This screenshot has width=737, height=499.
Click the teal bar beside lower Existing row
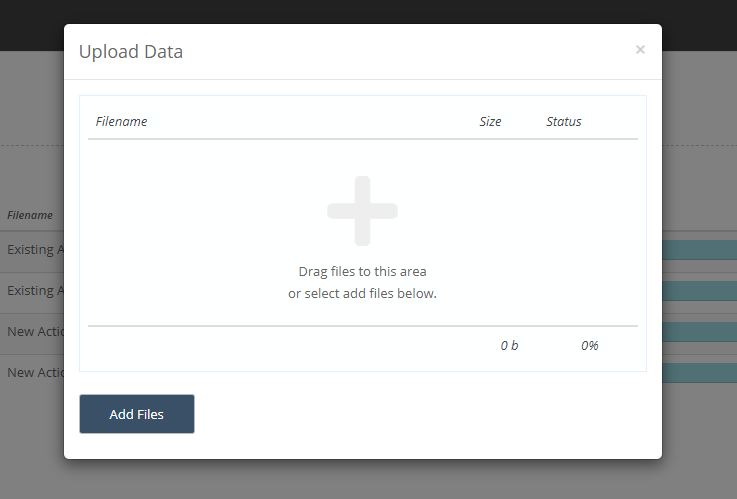(x=699, y=291)
